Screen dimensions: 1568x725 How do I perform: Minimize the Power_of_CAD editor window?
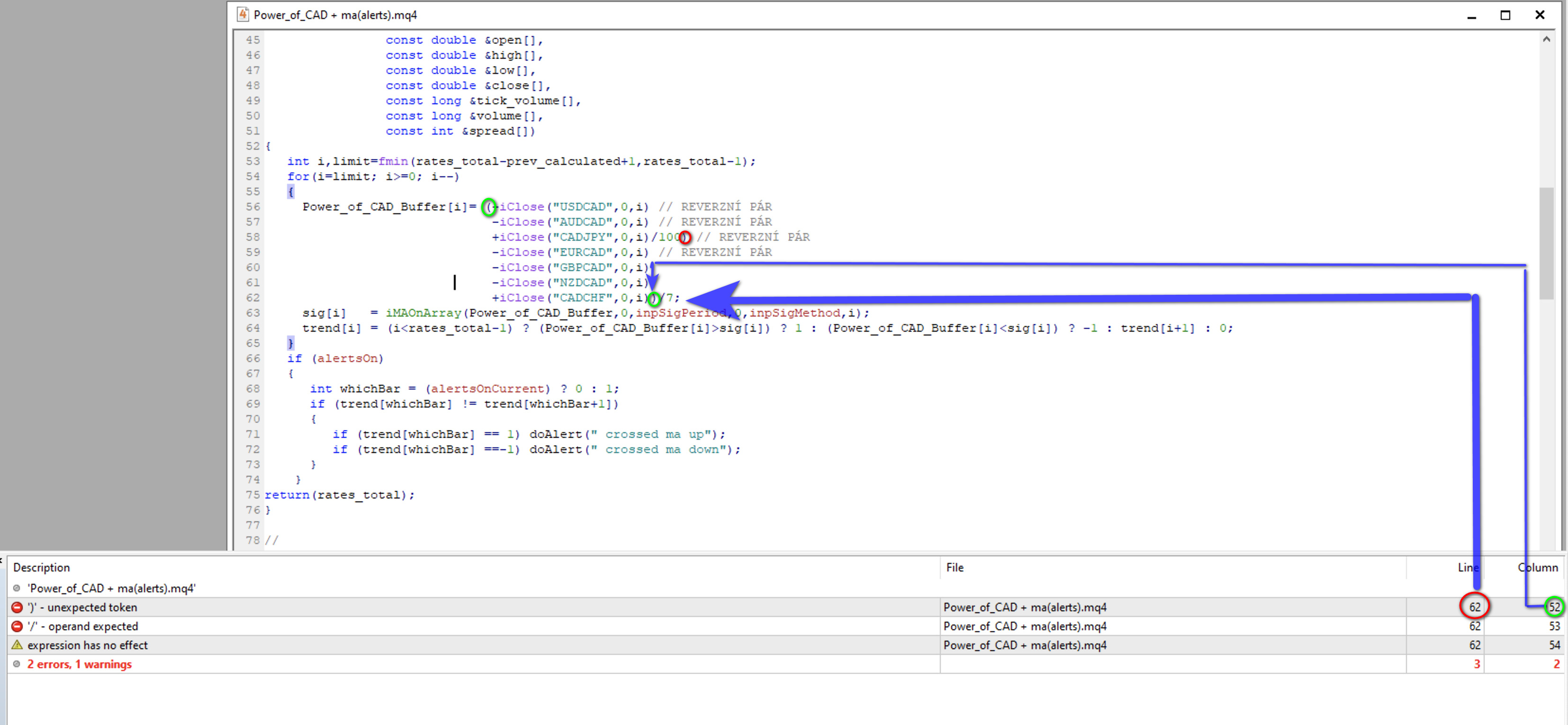1472,15
